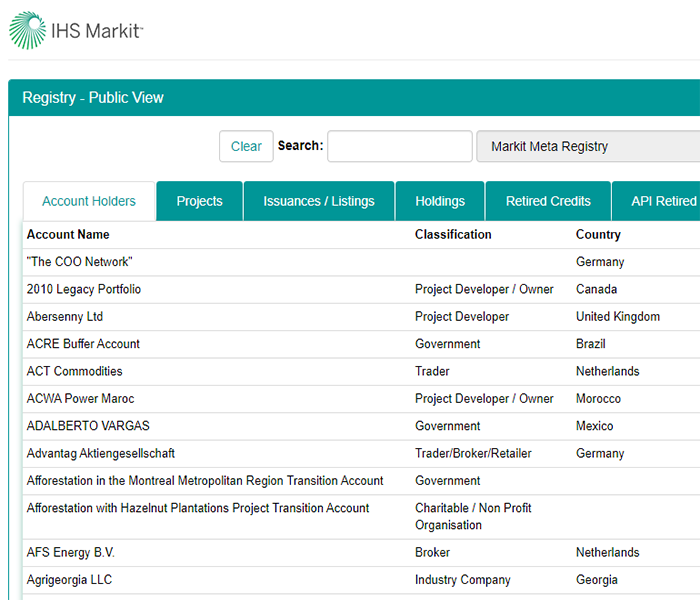
Task: Select ACT Commodities account name
Action: click(74, 371)
